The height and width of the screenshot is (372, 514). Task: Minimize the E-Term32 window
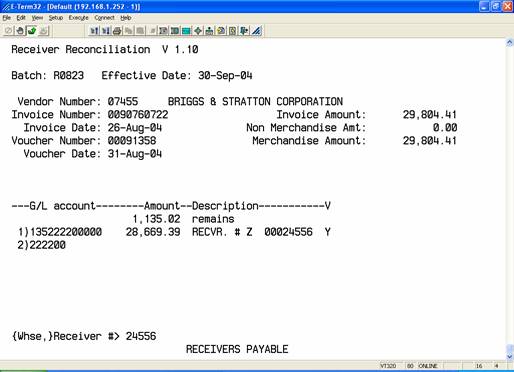point(484,6)
